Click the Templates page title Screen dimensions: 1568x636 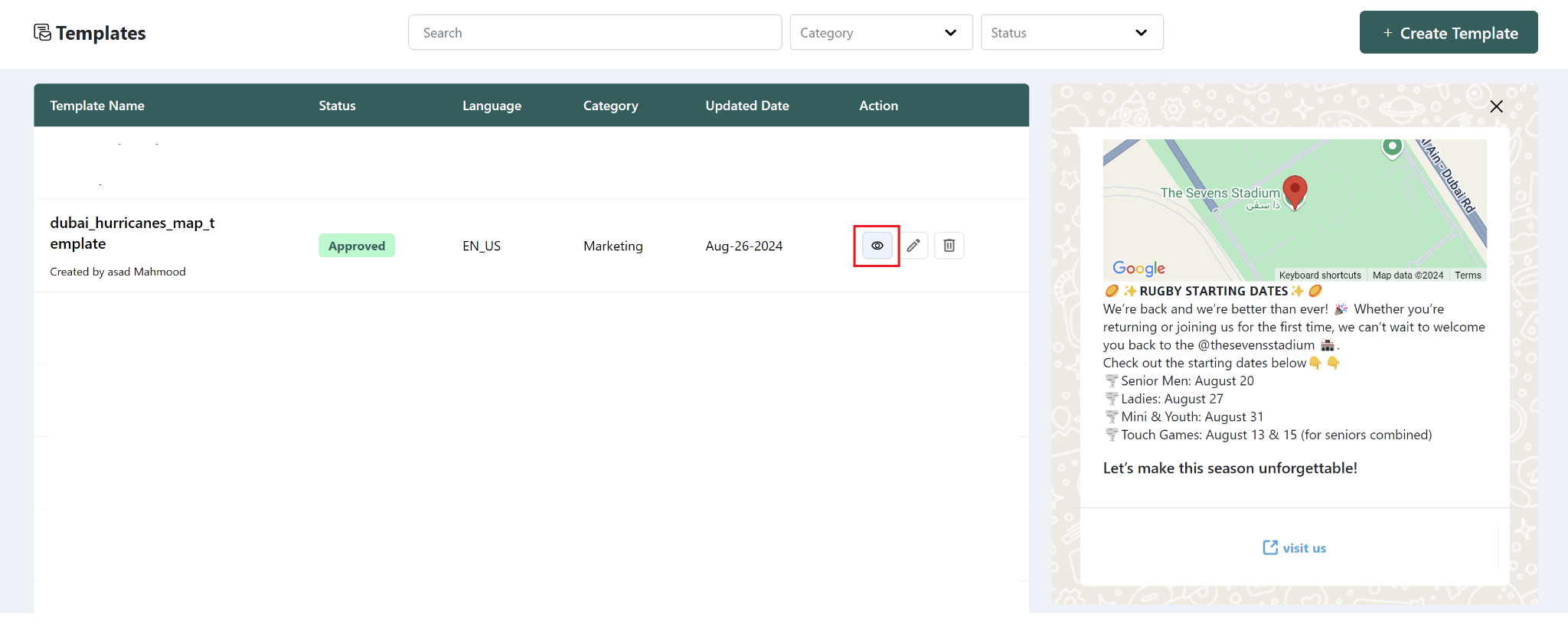point(100,33)
